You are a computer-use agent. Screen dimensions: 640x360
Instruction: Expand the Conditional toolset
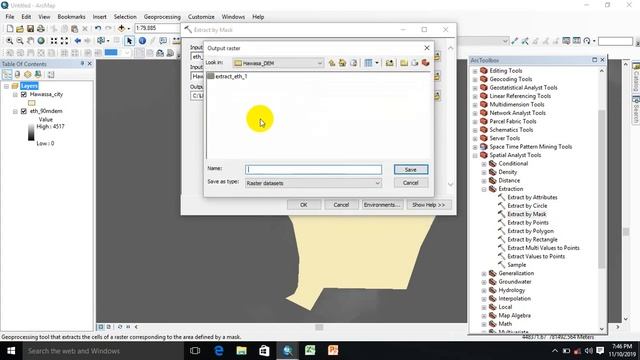click(x=484, y=164)
